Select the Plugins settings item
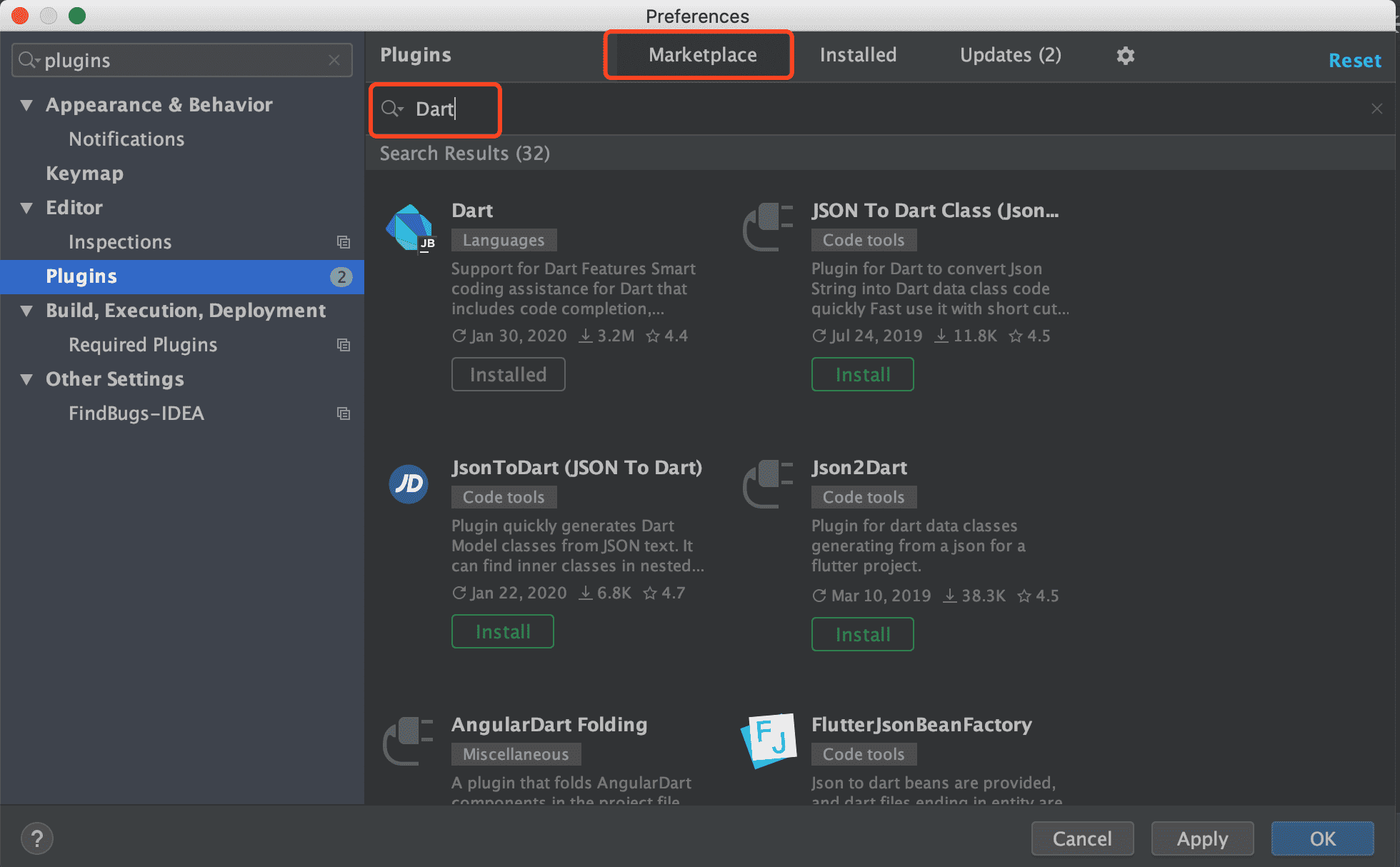This screenshot has width=1400, height=867. pyautogui.click(x=182, y=276)
